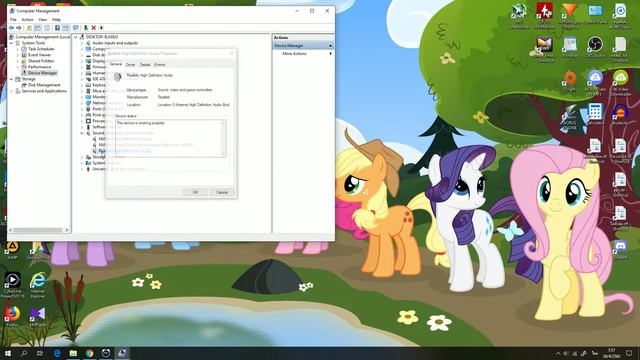
Task: Select Task Scheduler in the console tree
Action: tap(41, 49)
